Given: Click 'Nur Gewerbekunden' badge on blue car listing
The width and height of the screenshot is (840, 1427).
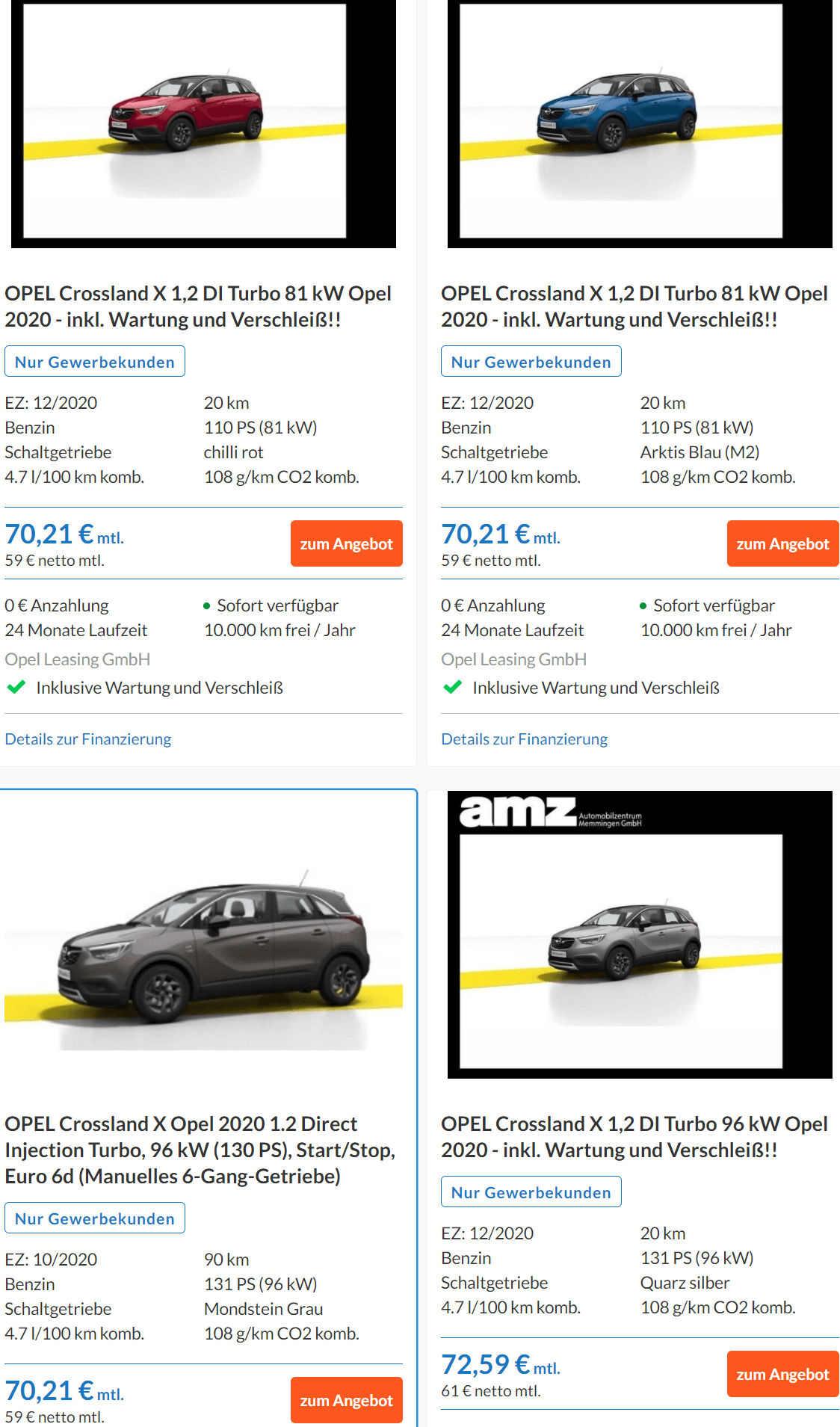Looking at the screenshot, I should coord(531,361).
